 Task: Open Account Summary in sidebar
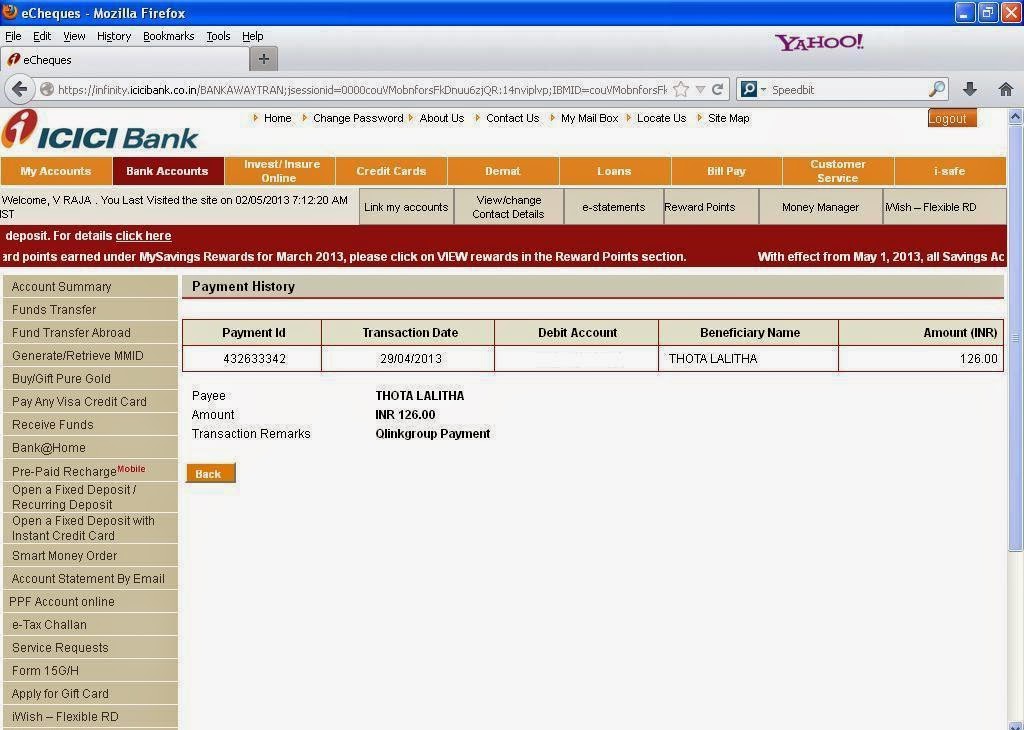pyautogui.click(x=90, y=287)
